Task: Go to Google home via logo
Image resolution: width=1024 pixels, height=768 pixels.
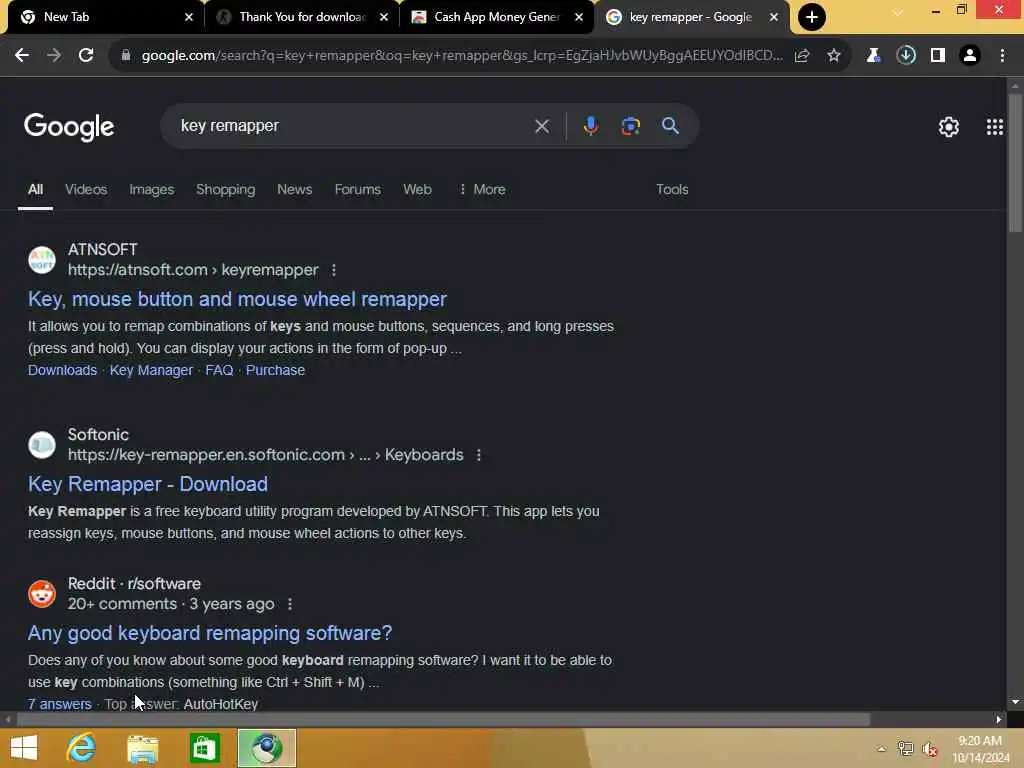Action: tap(69, 127)
